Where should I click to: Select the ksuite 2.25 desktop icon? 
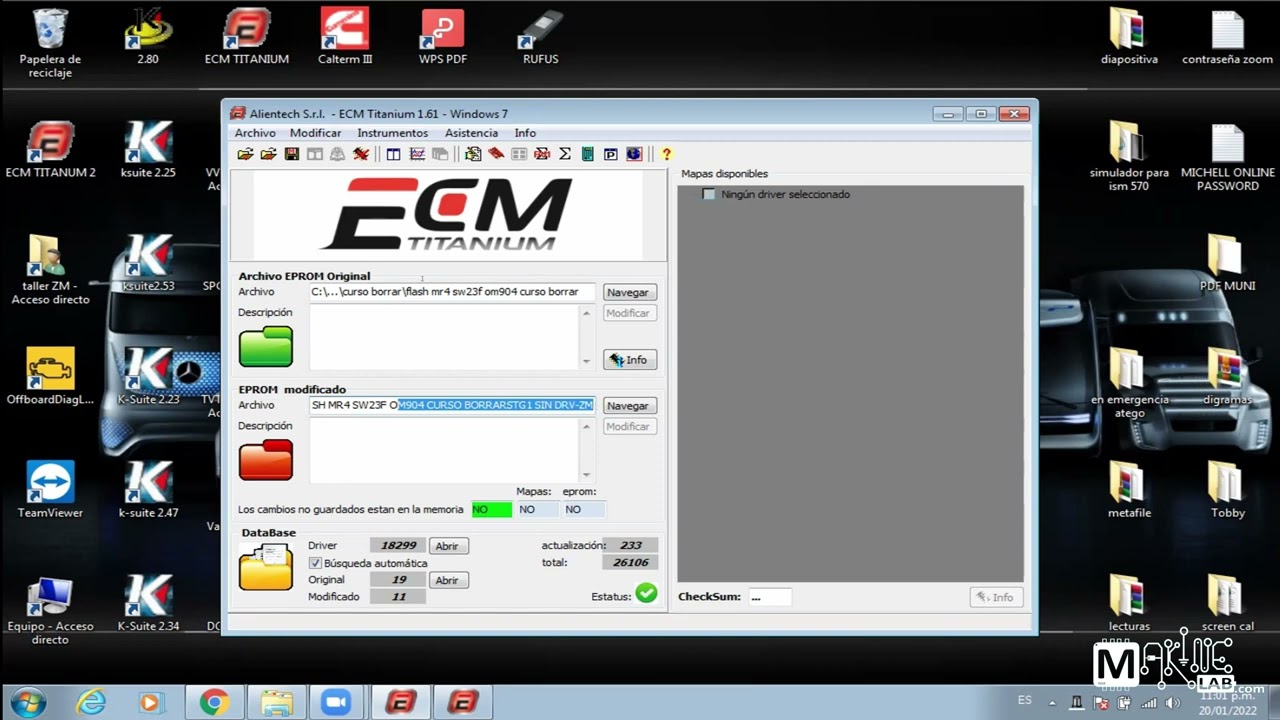148,150
